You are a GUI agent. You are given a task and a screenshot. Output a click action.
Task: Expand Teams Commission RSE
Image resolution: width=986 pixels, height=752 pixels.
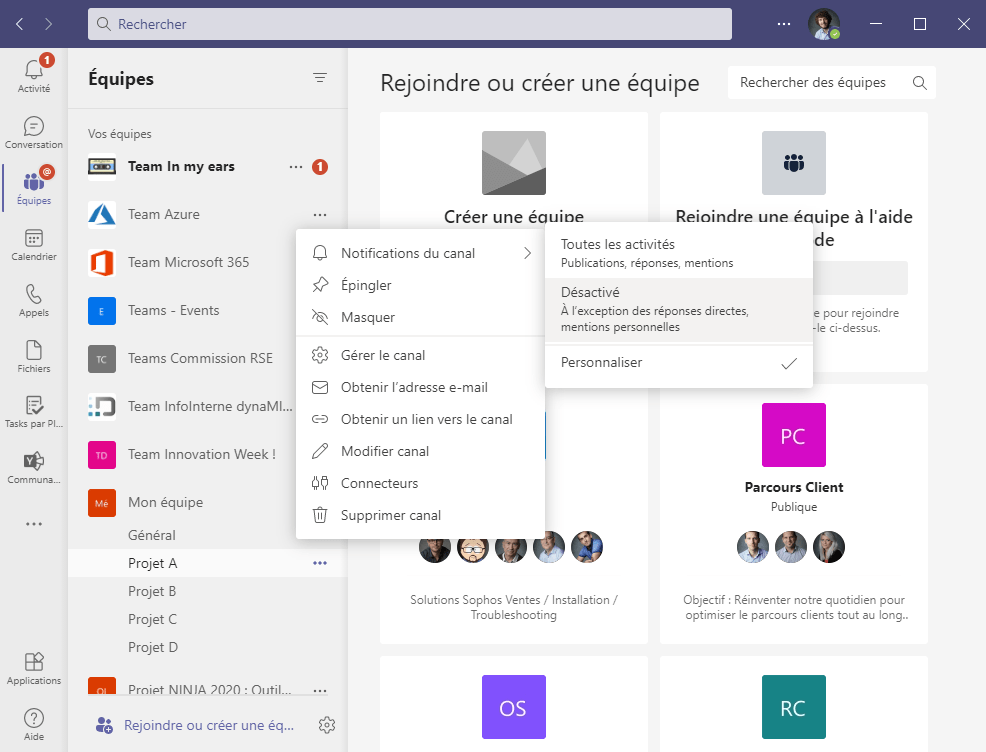tap(201, 358)
